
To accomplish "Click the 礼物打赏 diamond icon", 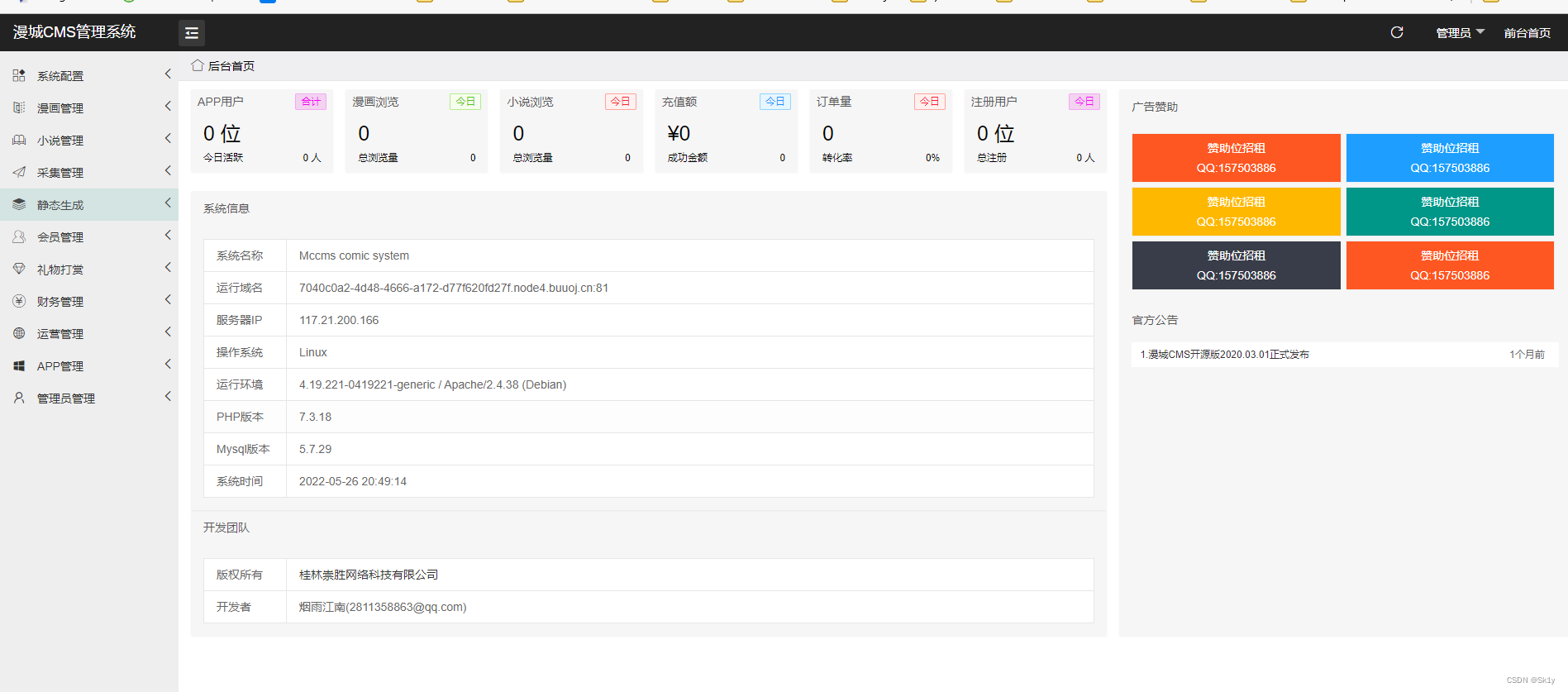I will tap(19, 269).
